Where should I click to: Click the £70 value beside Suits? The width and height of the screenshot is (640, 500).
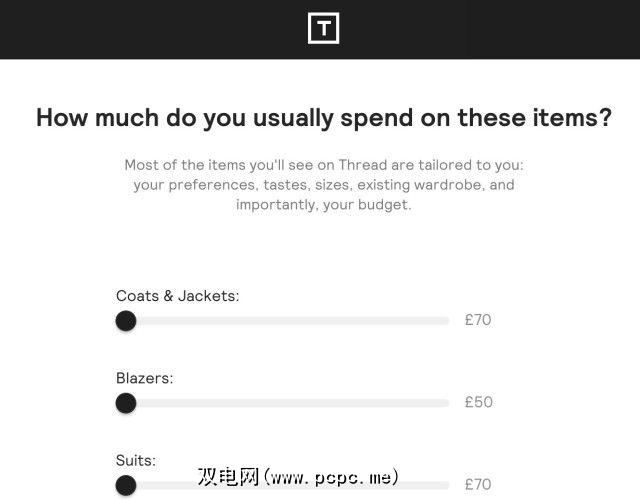pyautogui.click(x=478, y=485)
